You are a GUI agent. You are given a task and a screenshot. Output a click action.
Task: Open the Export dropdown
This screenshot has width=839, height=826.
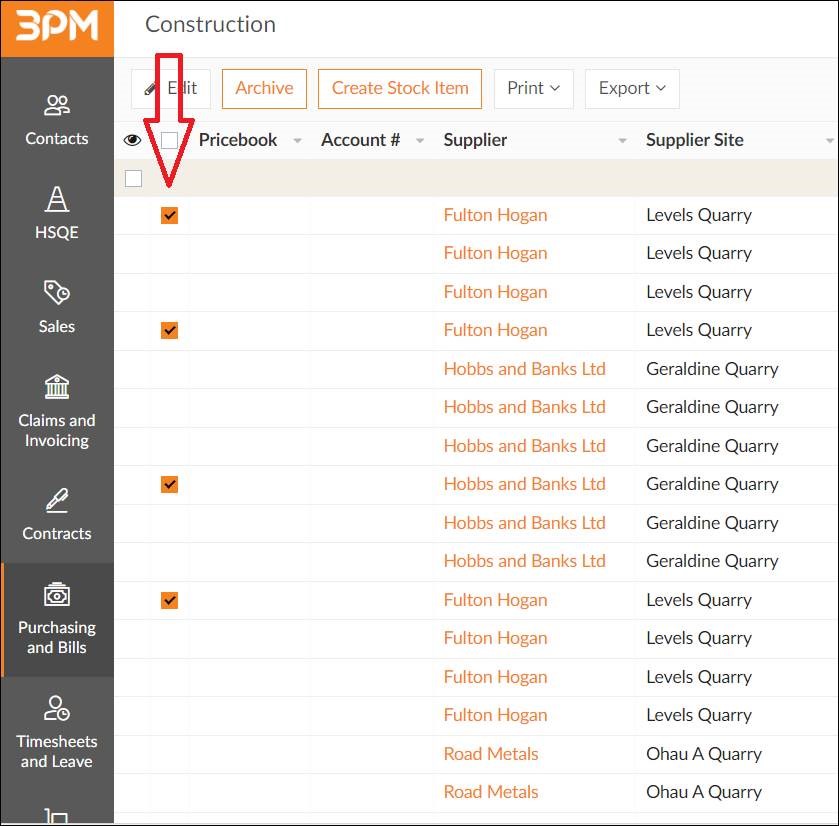(632, 88)
